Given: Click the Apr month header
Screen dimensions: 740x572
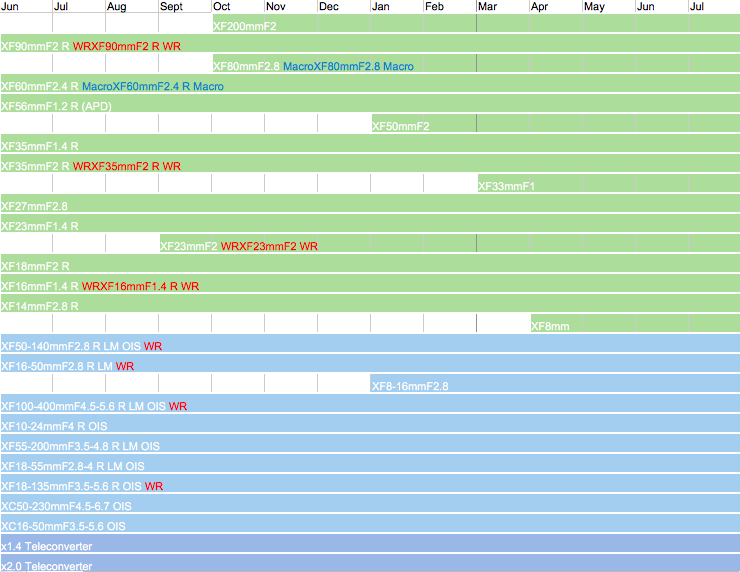Looking at the screenshot, I should (539, 7).
